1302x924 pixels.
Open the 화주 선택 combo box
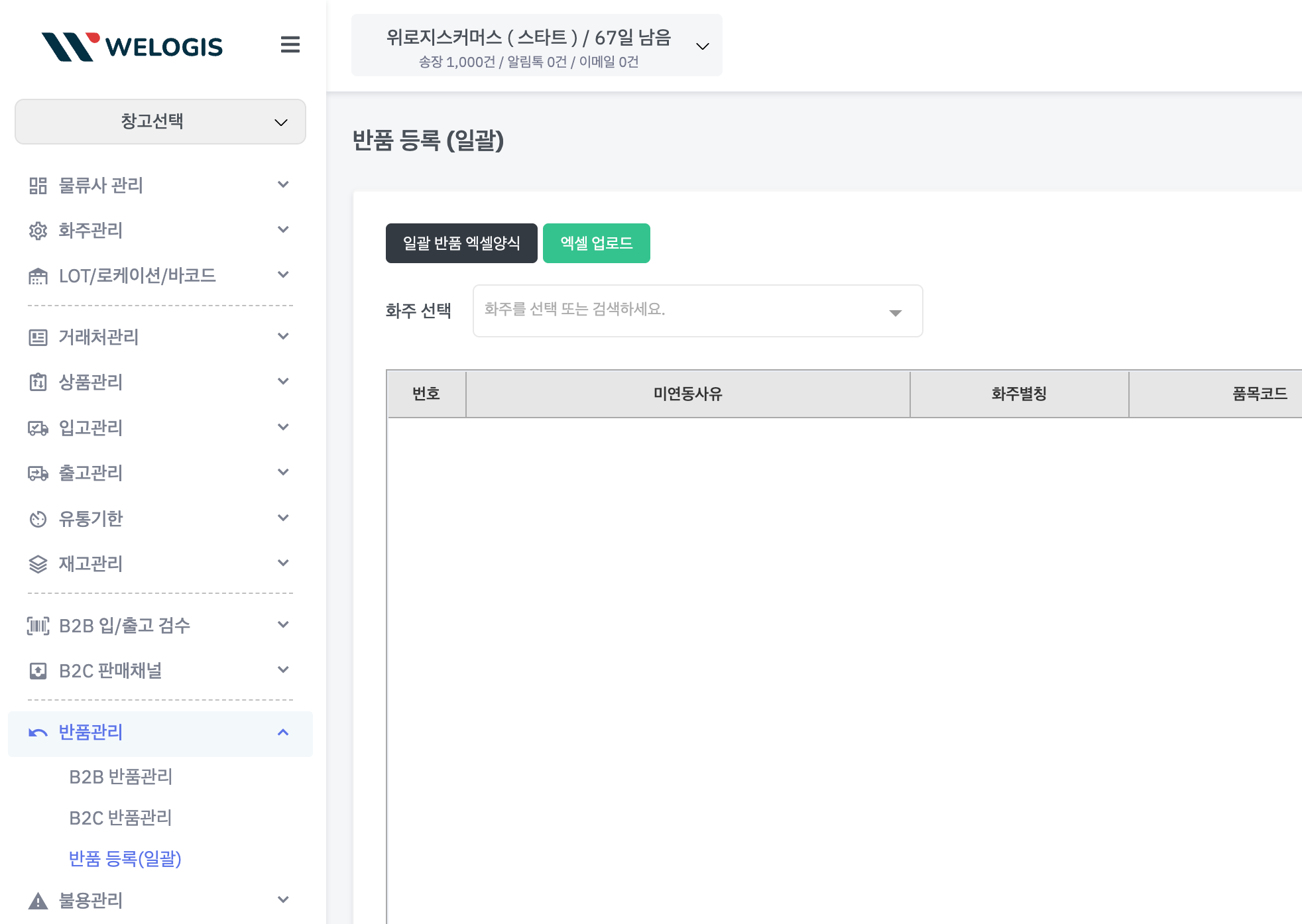pos(697,311)
